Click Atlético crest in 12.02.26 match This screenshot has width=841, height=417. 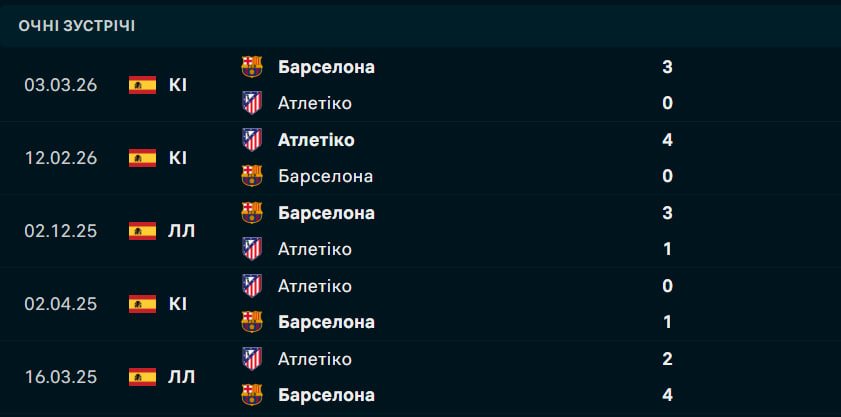pos(252,140)
